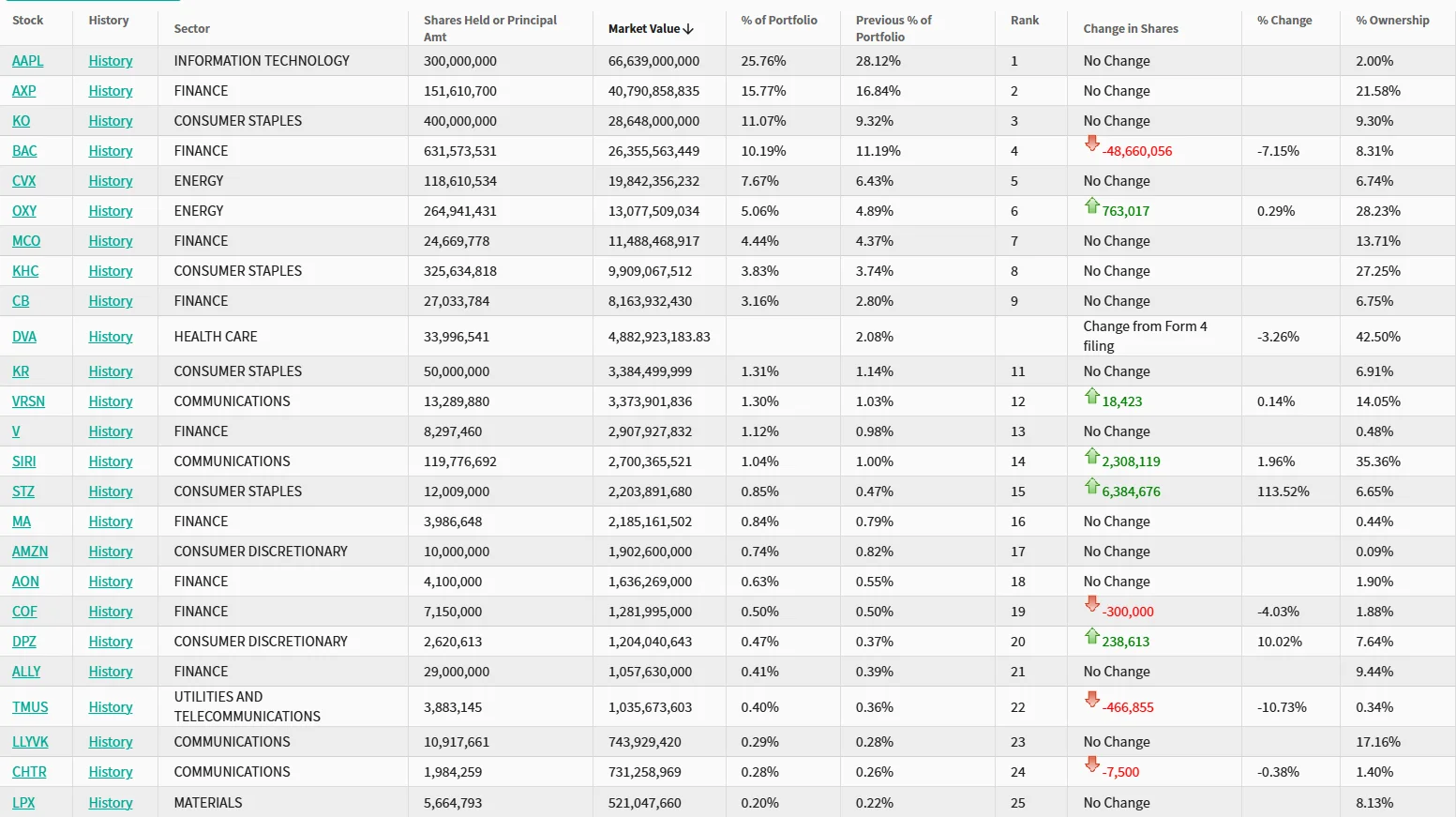Screen dimensions: 1456x817
Task: Sort by Rank column header
Action: click(1025, 21)
